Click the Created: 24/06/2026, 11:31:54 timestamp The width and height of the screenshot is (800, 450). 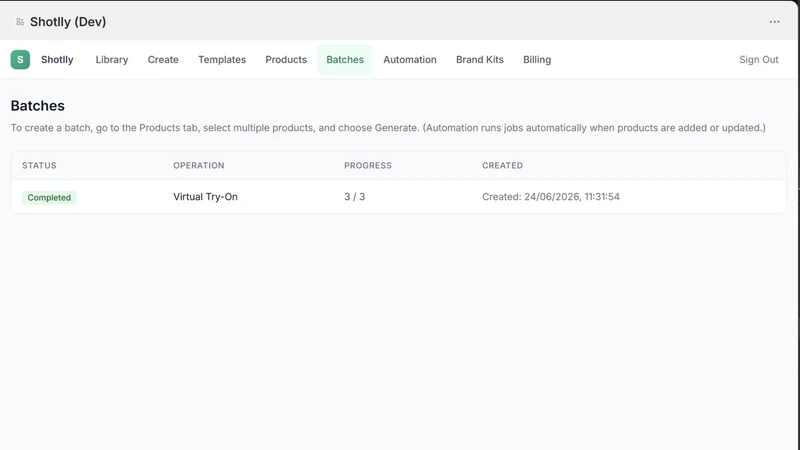551,196
